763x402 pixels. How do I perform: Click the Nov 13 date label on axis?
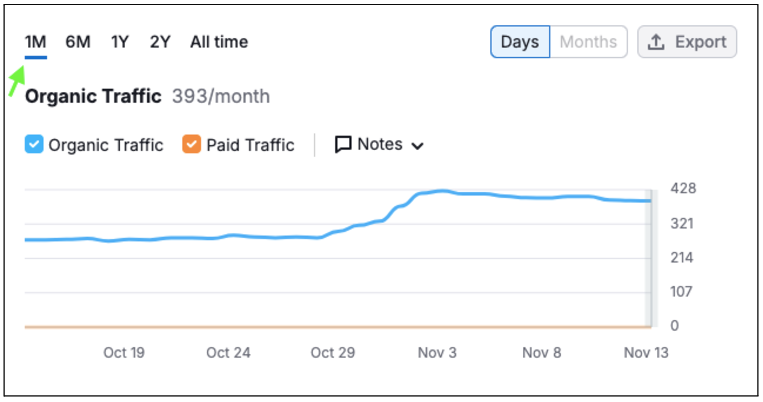pyautogui.click(x=645, y=352)
